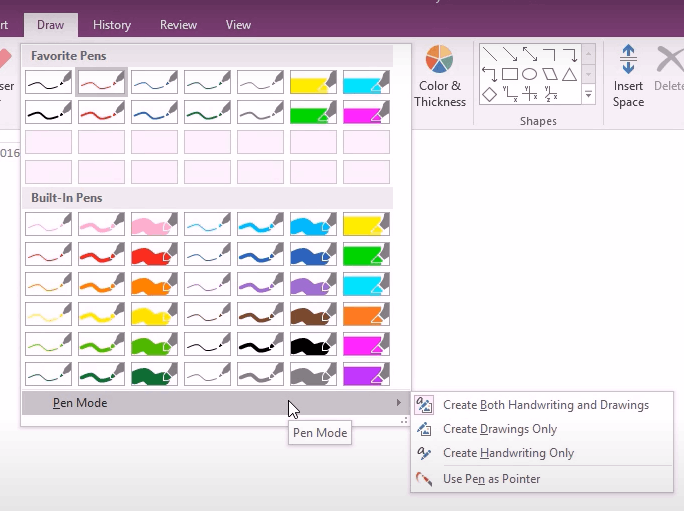
Task: Pick thin blue favorite pen
Action: coord(154,82)
